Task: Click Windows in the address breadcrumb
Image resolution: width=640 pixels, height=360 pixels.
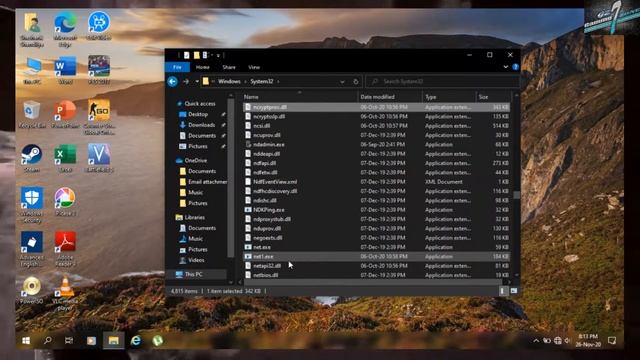Action: [229, 82]
